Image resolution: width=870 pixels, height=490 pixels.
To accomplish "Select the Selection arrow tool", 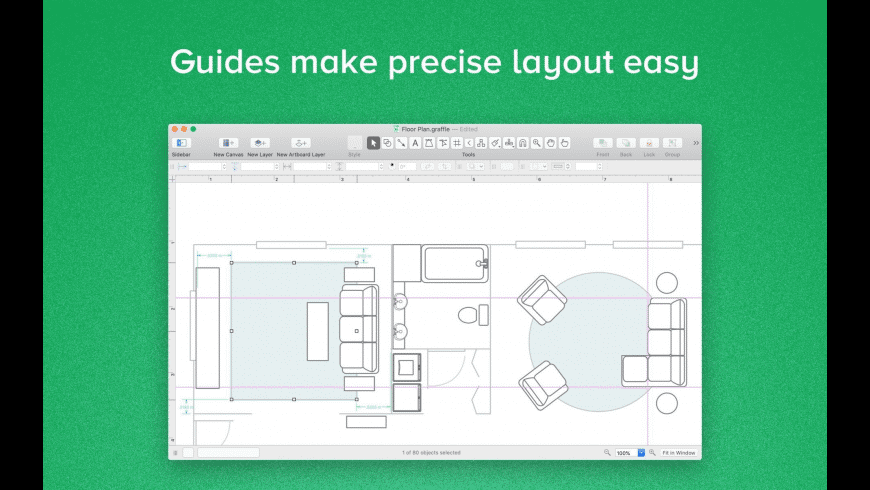I will (373, 143).
